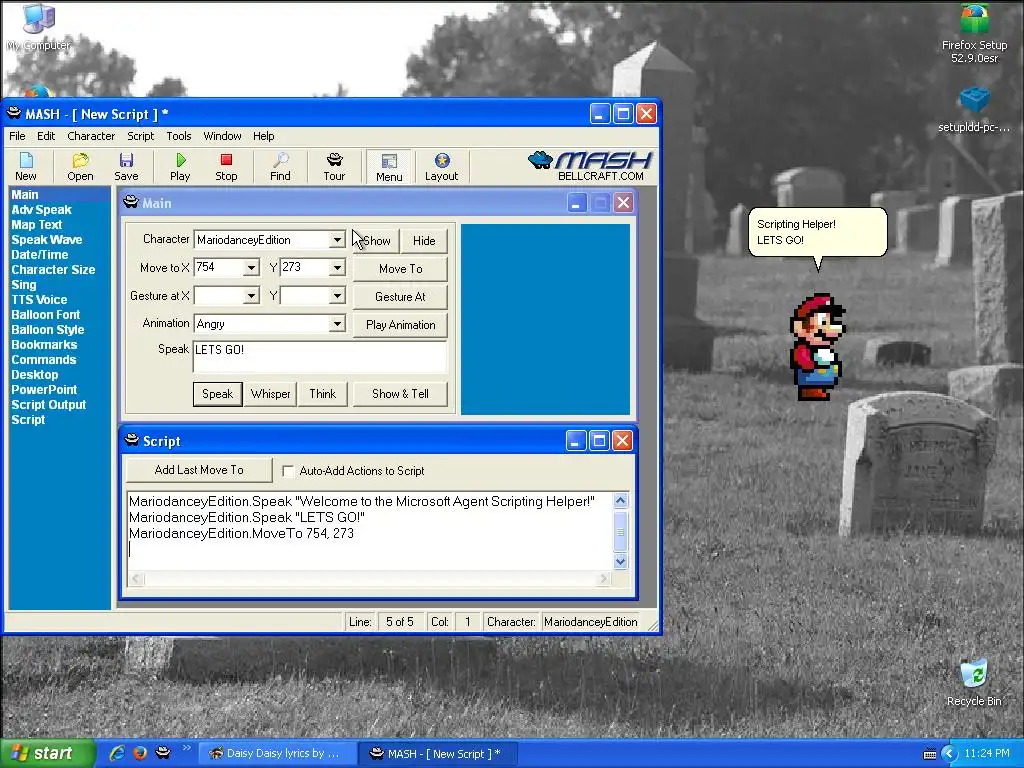The width and height of the screenshot is (1024, 768).
Task: Open the Script menu in menu bar
Action: (140, 136)
